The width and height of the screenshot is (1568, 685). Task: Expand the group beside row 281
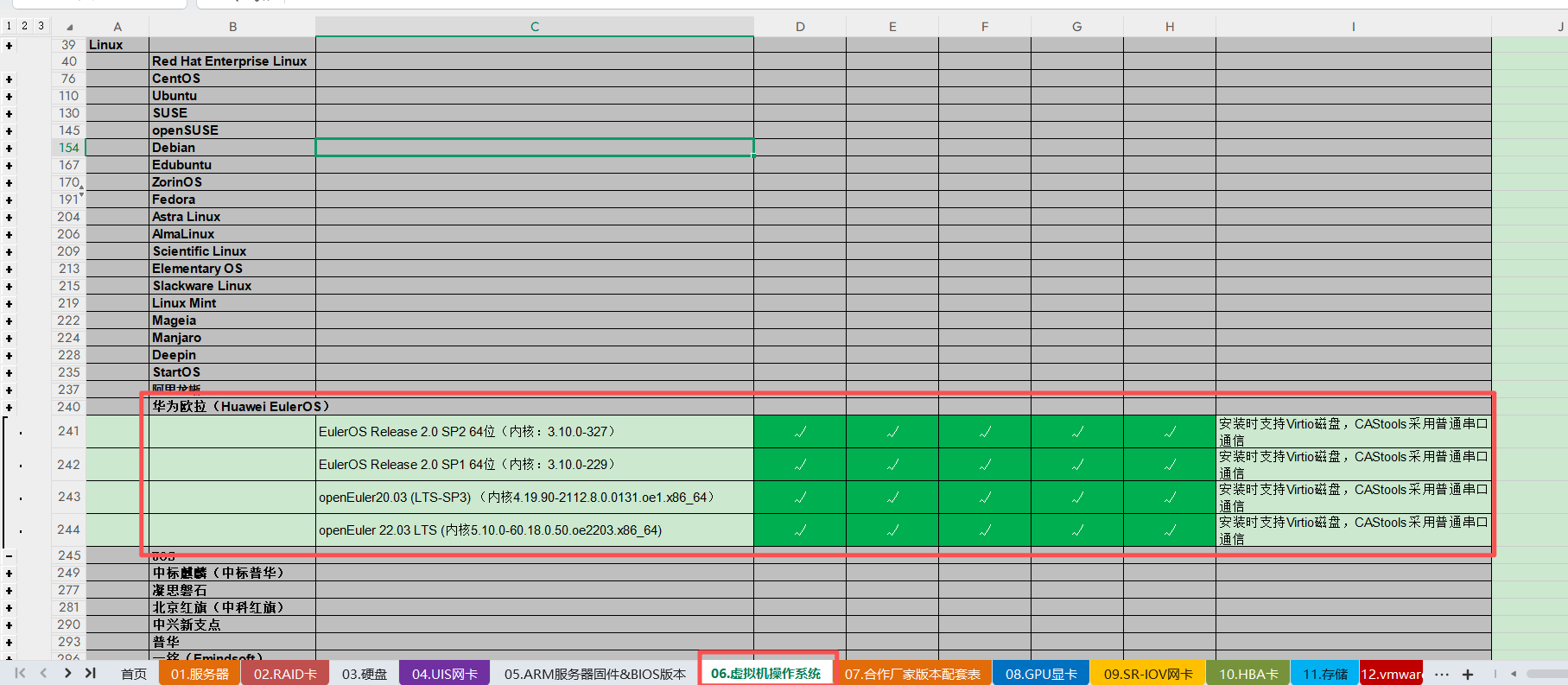(x=9, y=608)
